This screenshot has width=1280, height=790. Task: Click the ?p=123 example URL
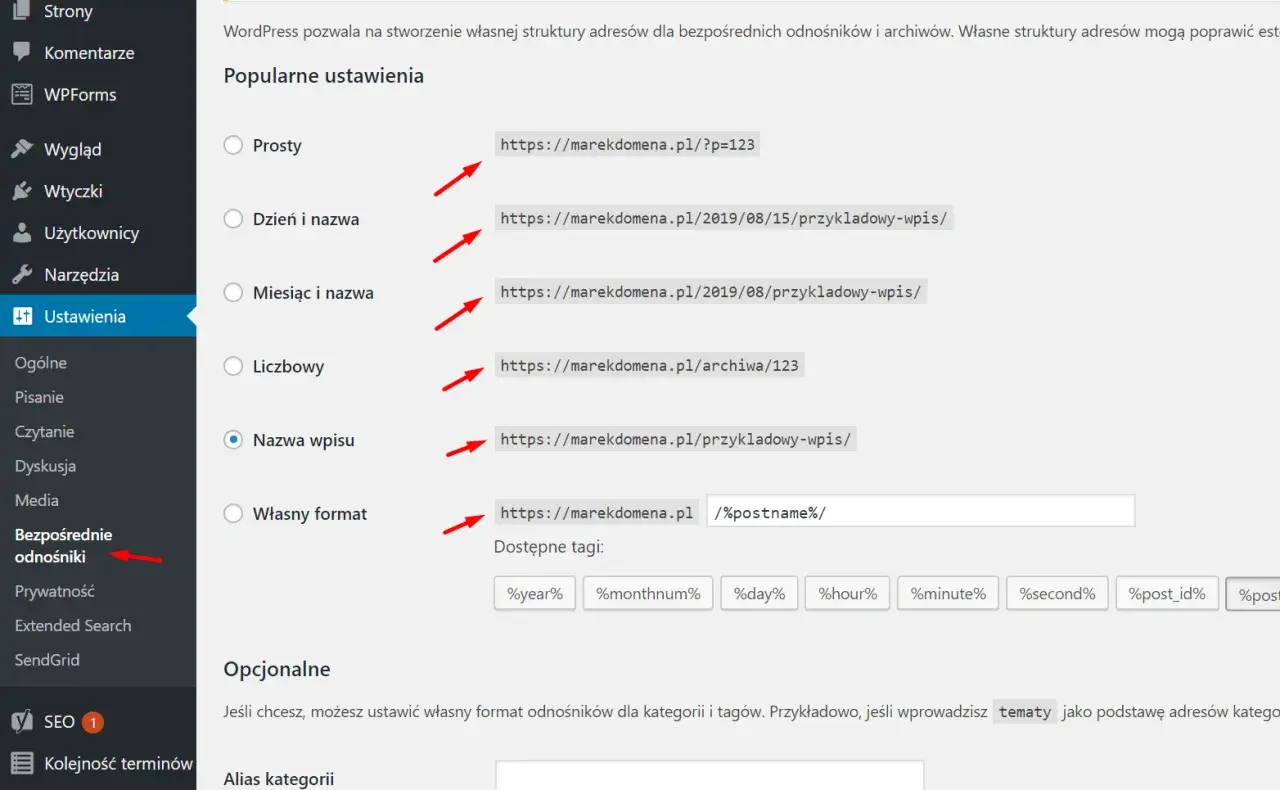tap(628, 145)
